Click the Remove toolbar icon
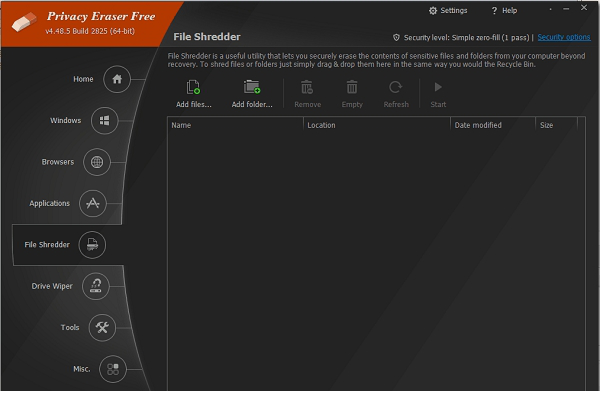 click(307, 87)
